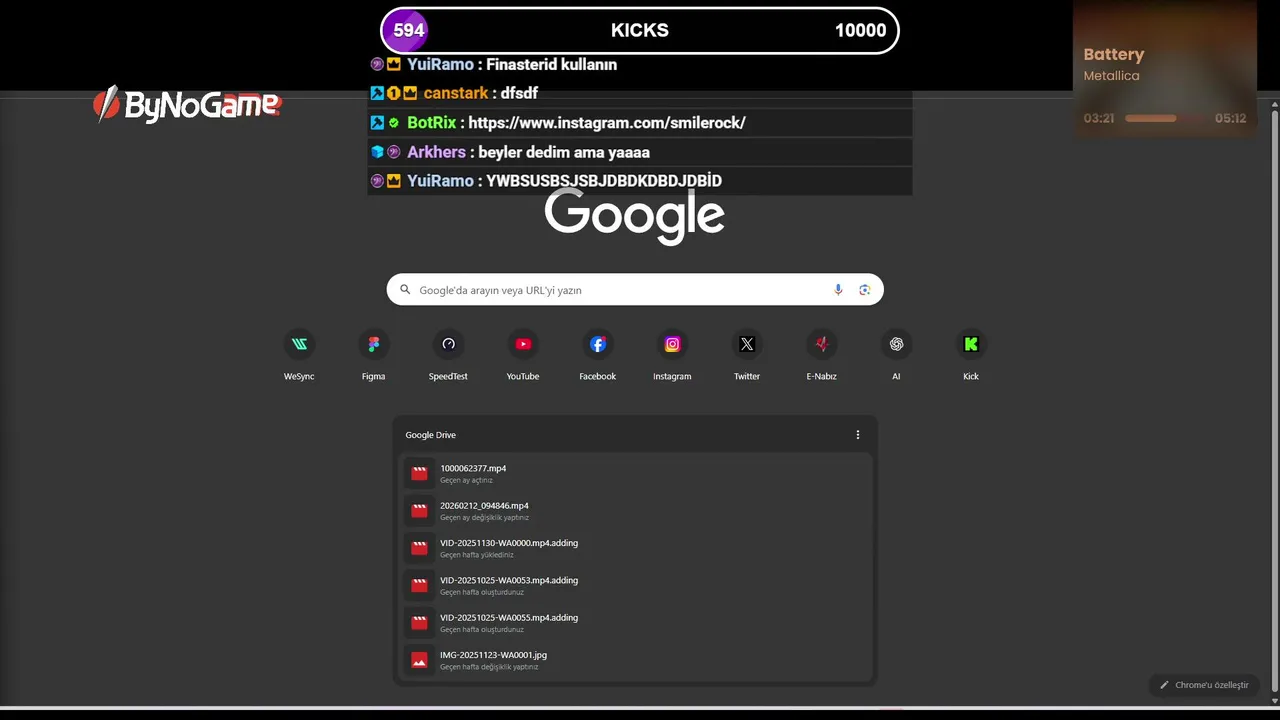Click the Arkhers username in chat
This screenshot has height=720, width=1280.
(436, 152)
